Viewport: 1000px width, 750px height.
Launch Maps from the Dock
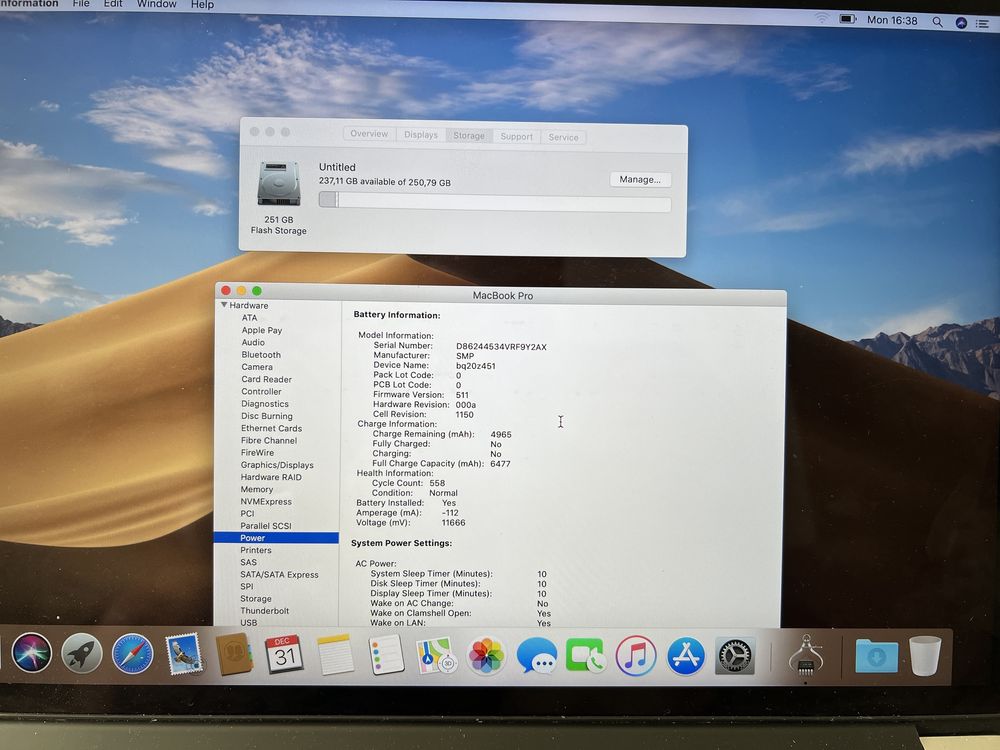click(436, 656)
